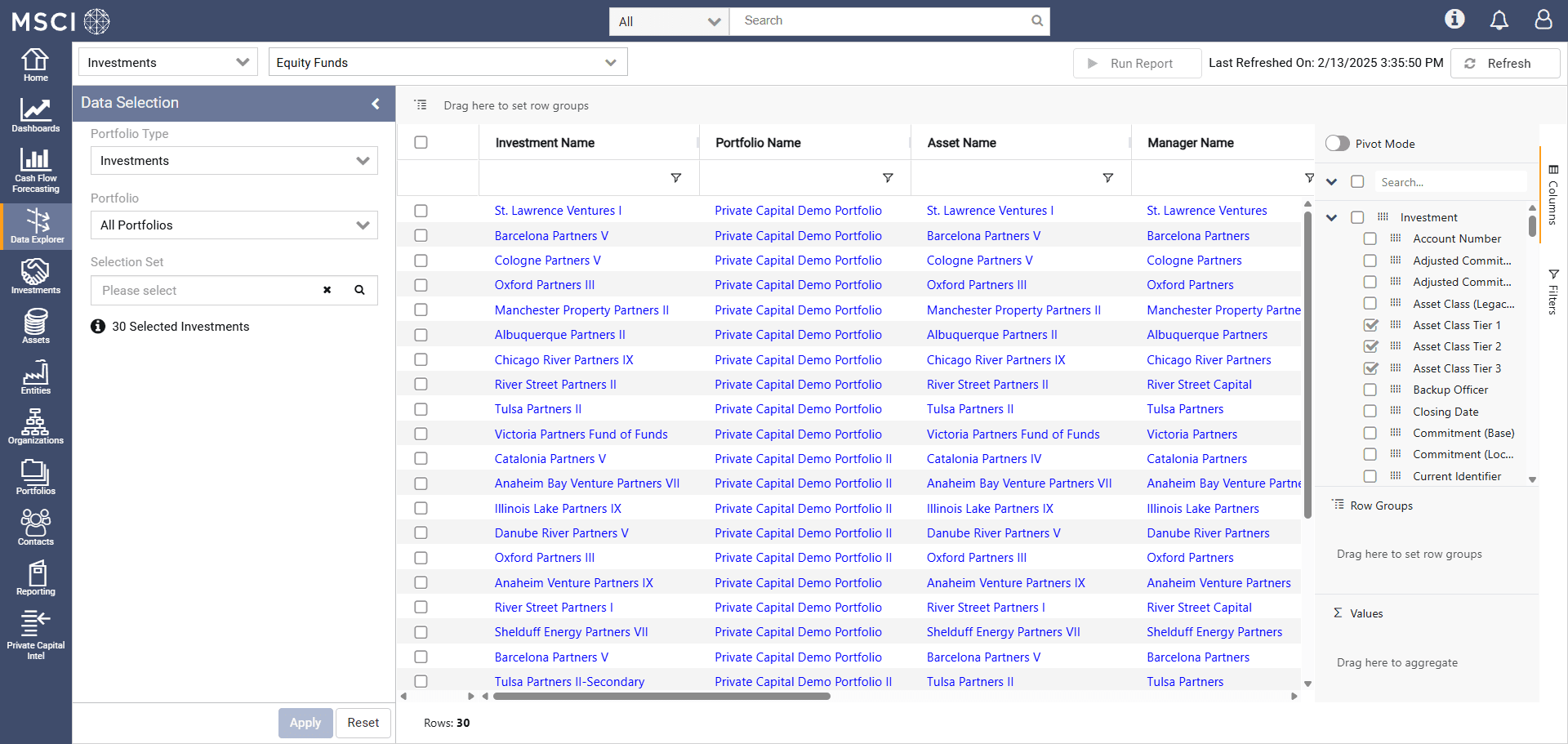Open the St. Lawrence Ventures I investment link
Image resolution: width=1568 pixels, height=744 pixels.
(x=558, y=211)
